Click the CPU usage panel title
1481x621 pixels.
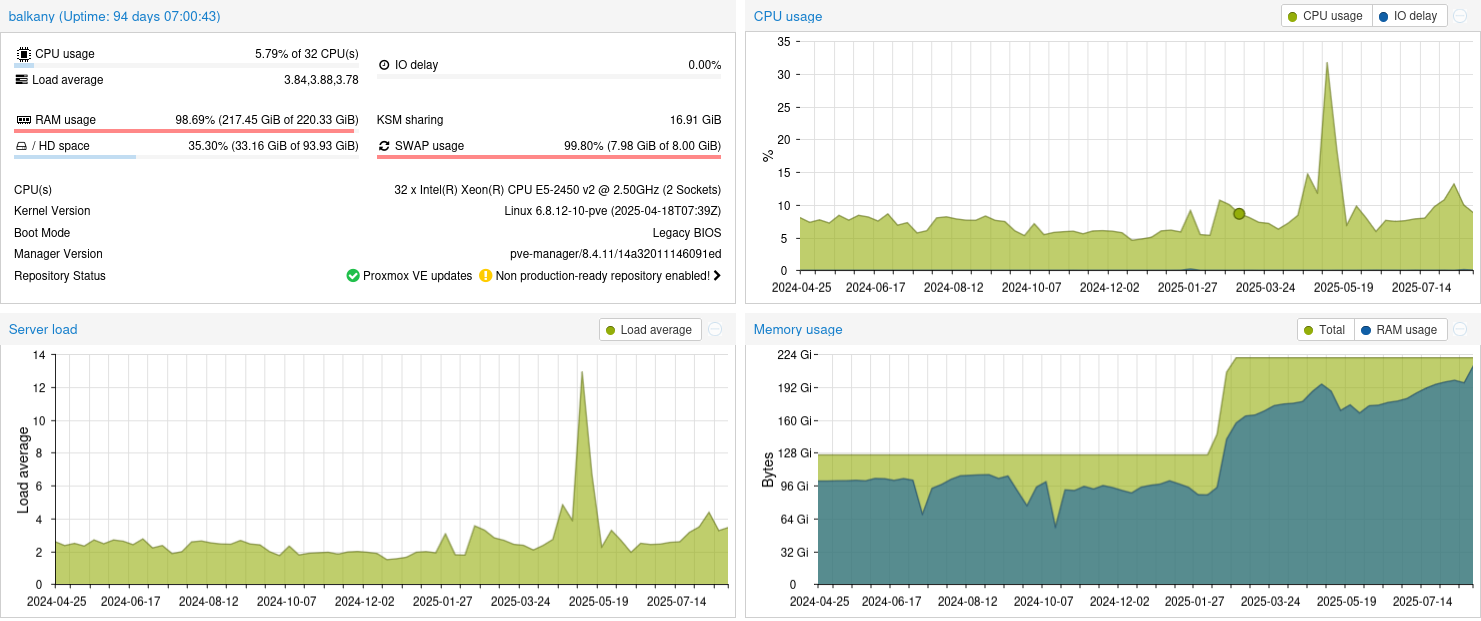(788, 17)
